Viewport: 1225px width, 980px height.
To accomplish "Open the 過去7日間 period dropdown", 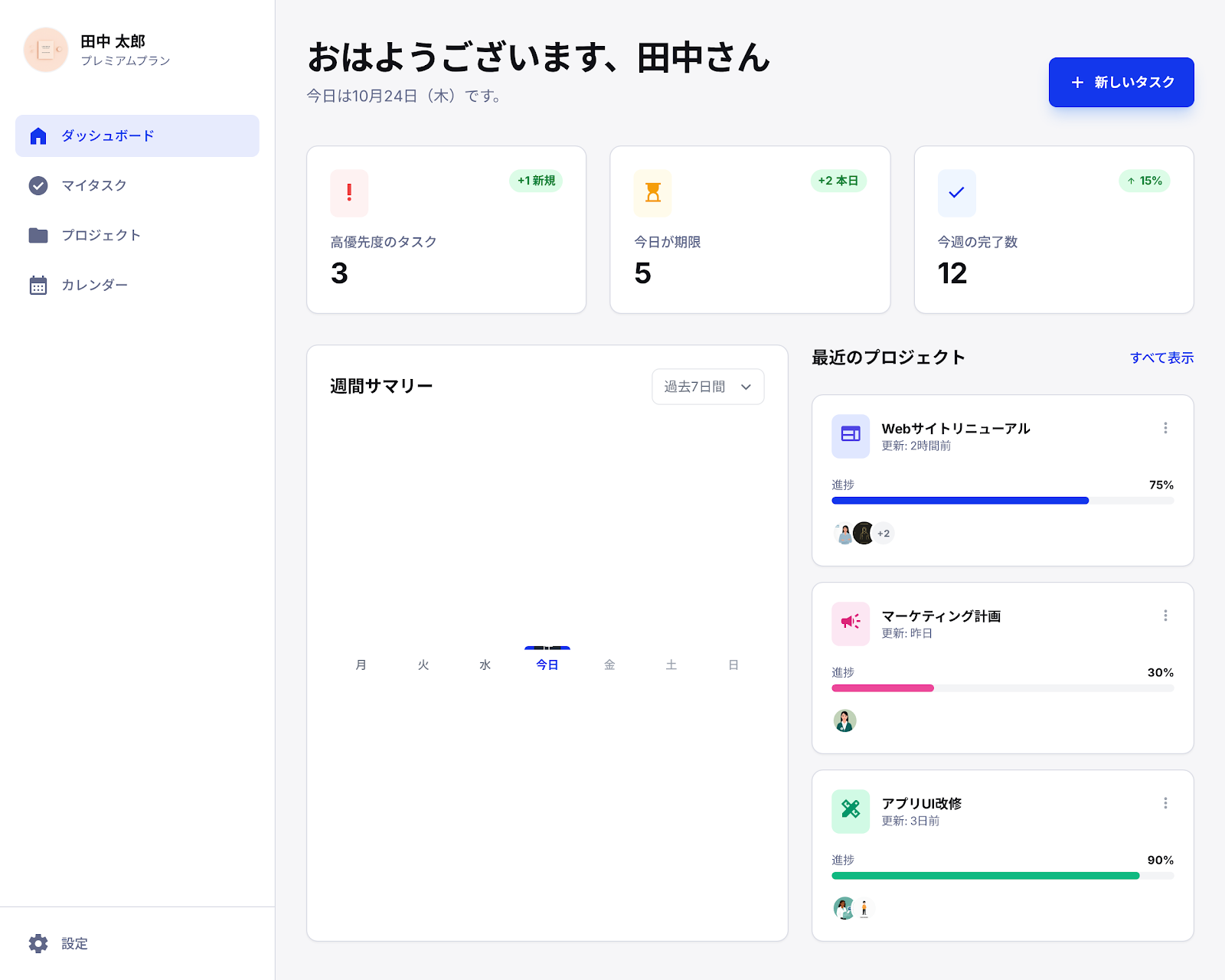I will coord(708,387).
